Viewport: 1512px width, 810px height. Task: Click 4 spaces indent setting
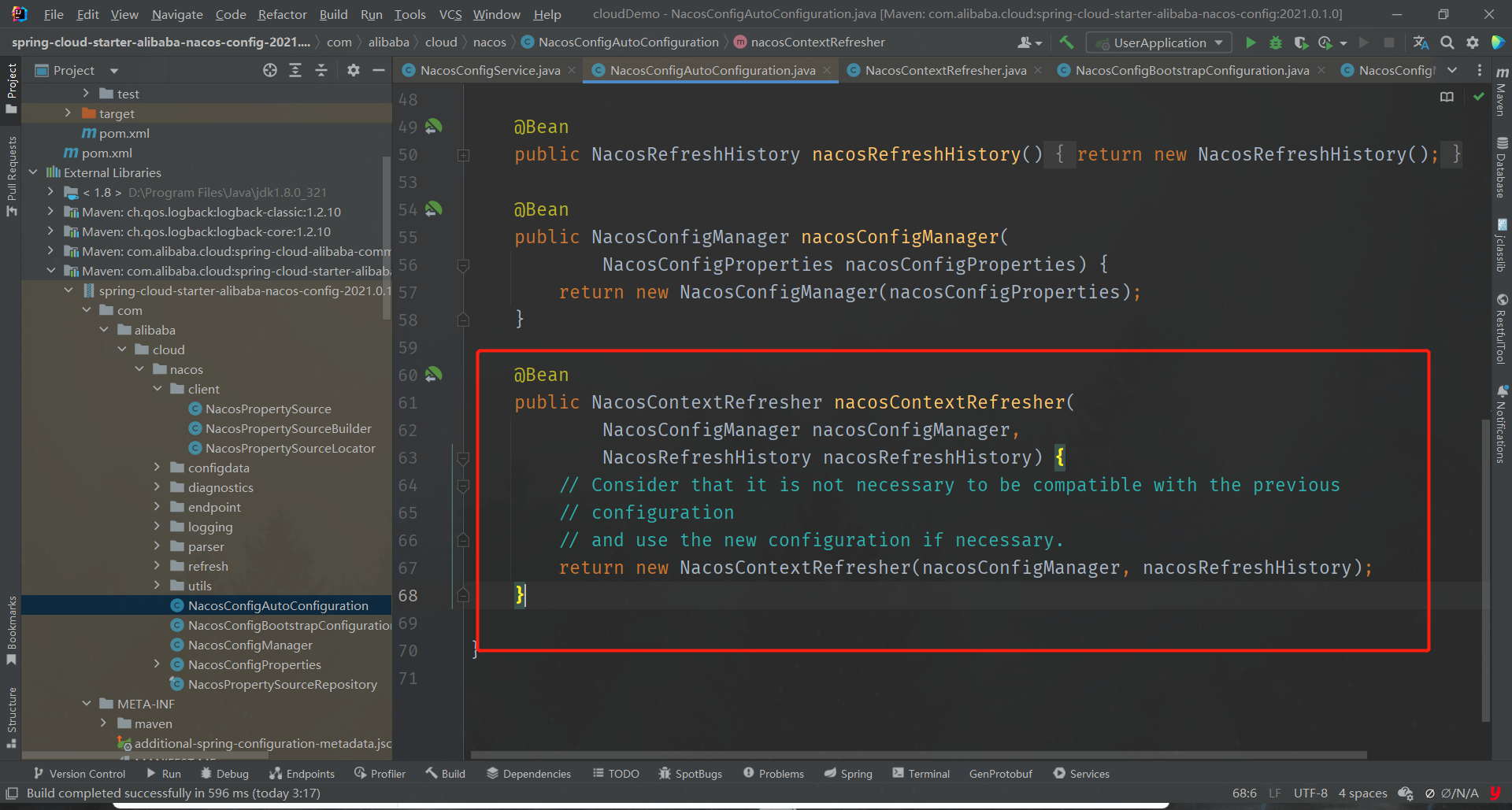[x=1362, y=793]
